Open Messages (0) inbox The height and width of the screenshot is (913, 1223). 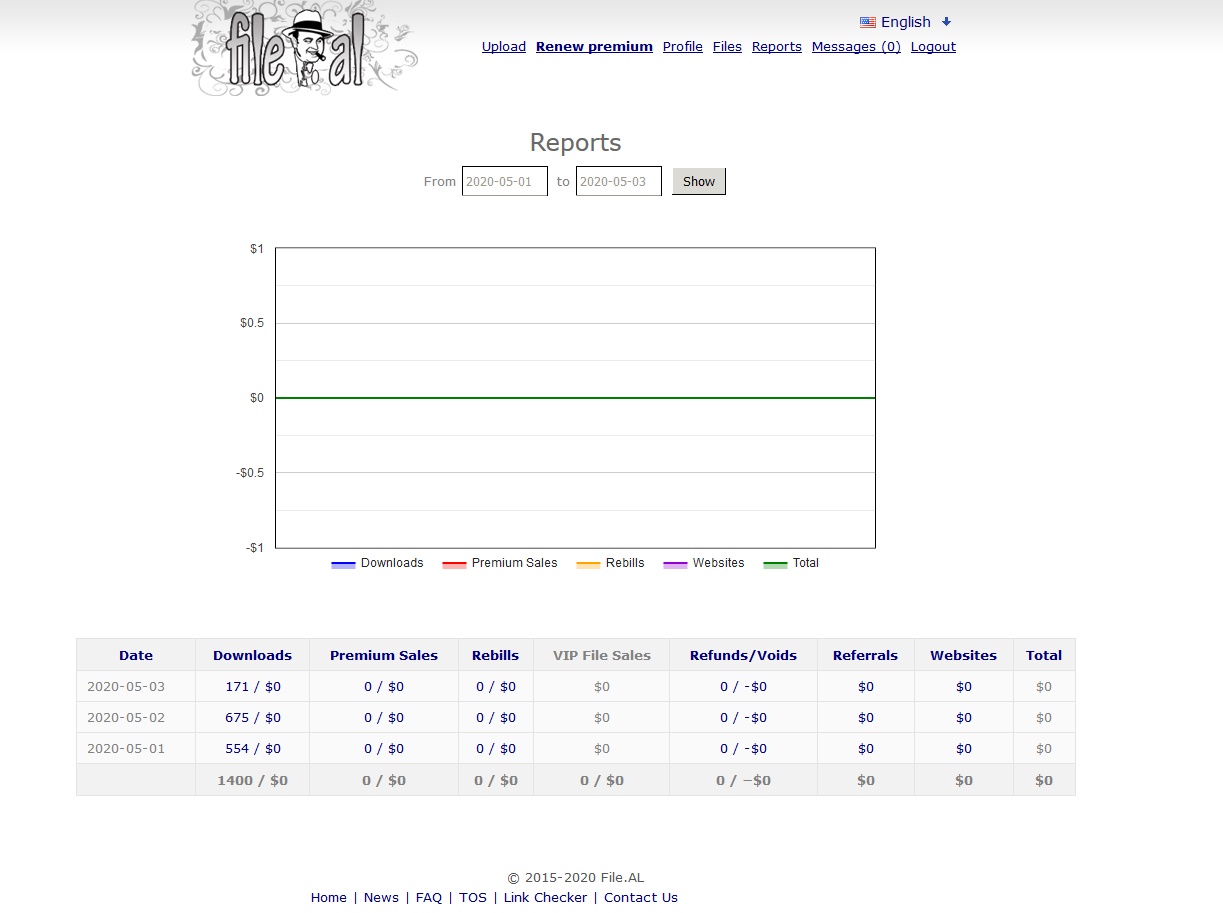coord(856,46)
